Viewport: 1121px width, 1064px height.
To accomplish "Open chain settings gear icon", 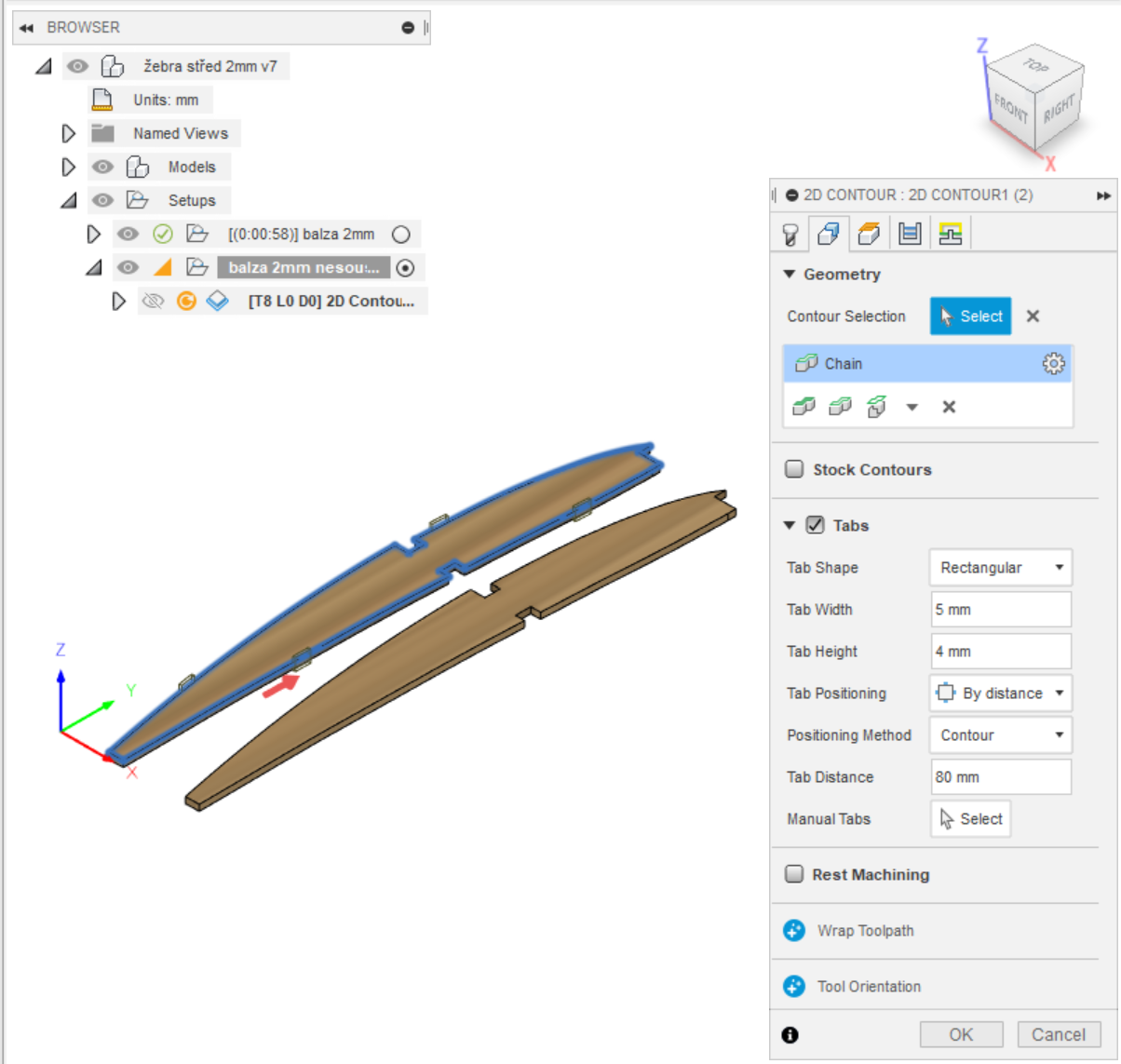I will [x=1053, y=364].
